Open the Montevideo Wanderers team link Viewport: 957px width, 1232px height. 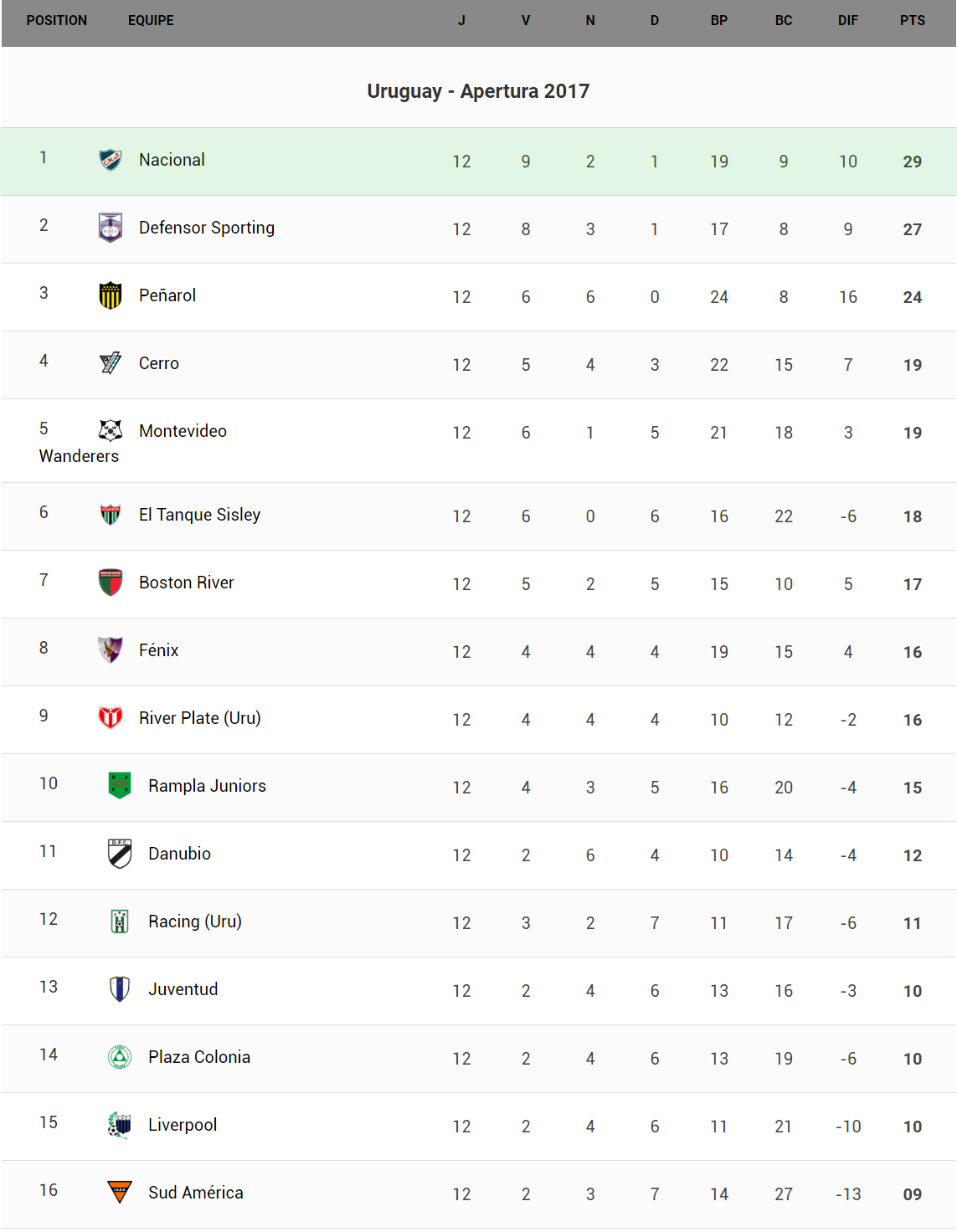[183, 431]
